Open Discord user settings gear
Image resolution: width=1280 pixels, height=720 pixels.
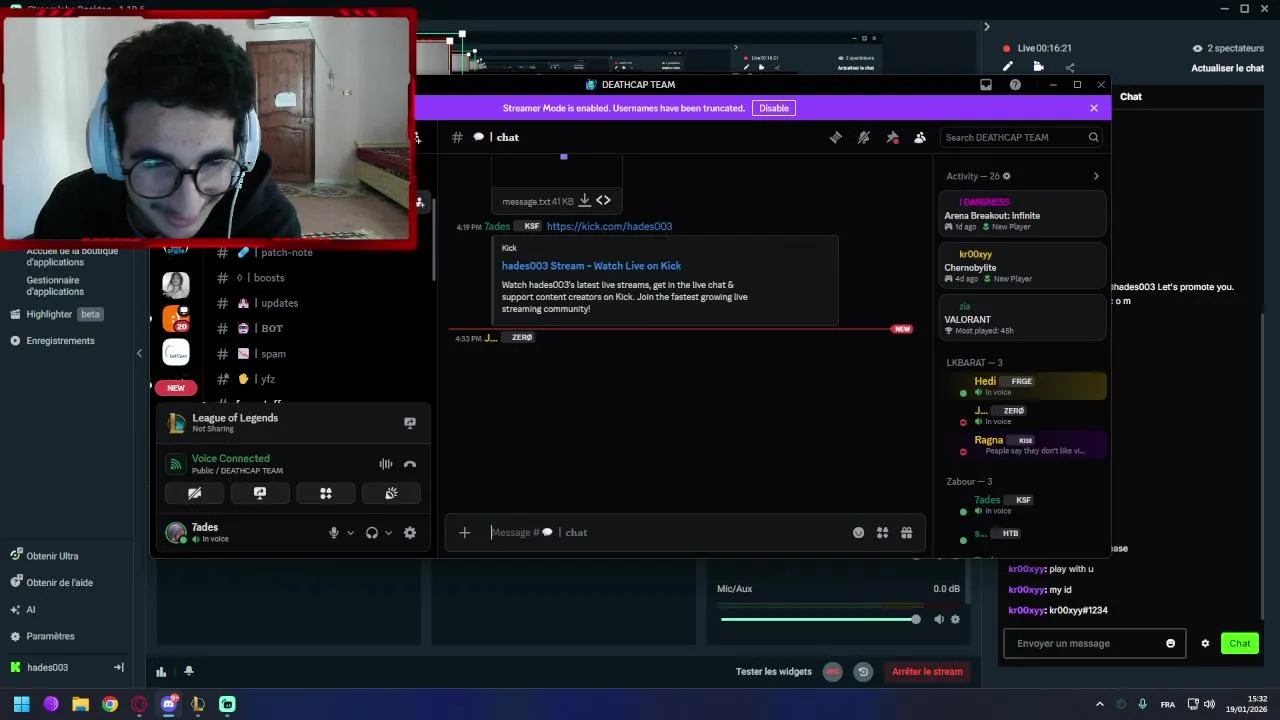coord(410,533)
